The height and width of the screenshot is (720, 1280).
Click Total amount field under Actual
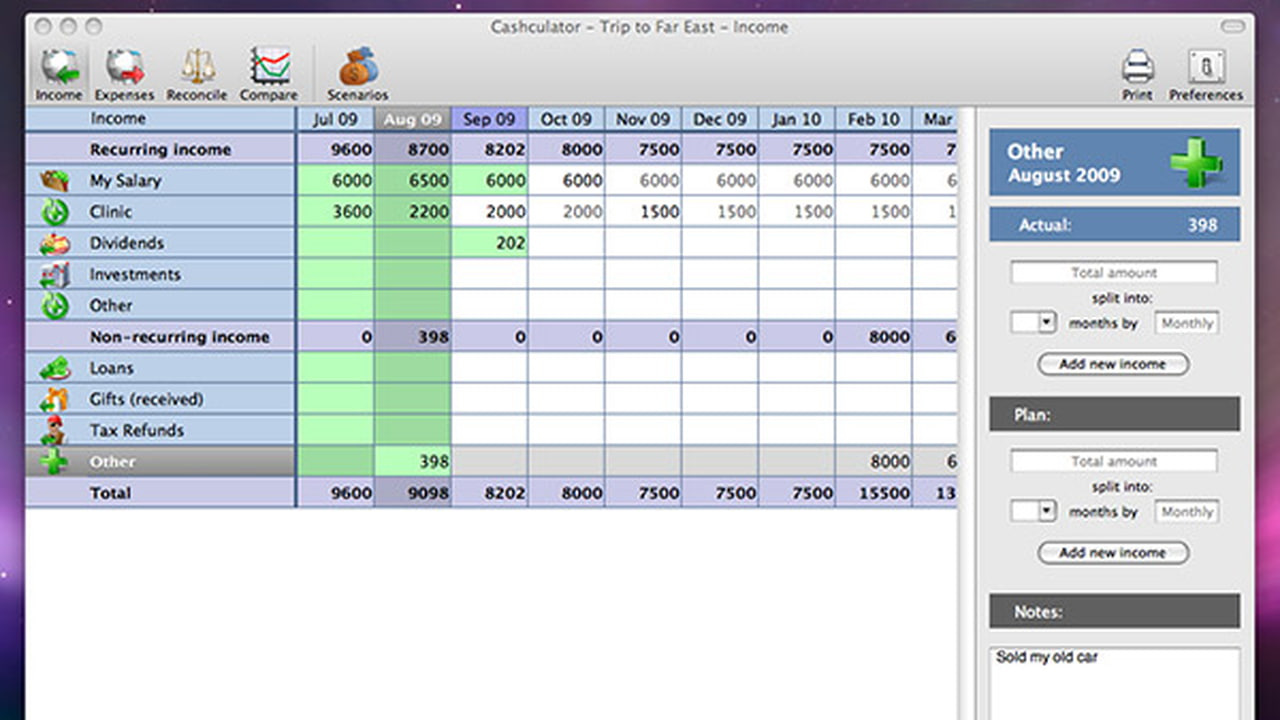point(1114,272)
